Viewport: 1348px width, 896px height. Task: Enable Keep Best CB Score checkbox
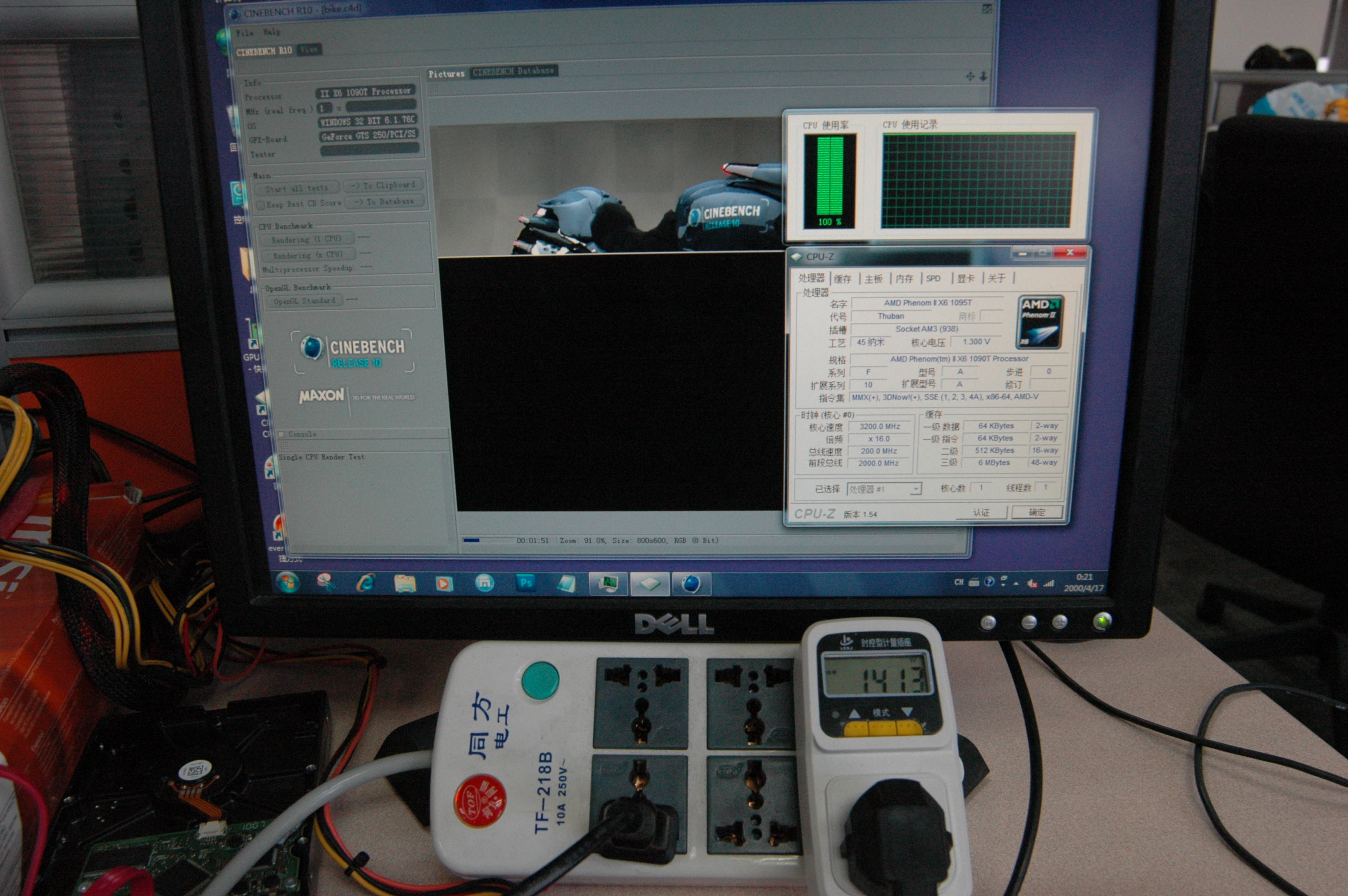point(260,205)
